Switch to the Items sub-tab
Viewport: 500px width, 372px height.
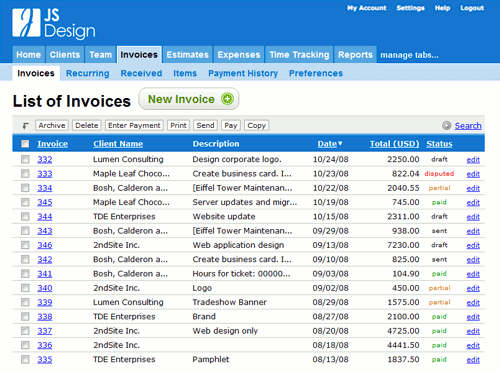pyautogui.click(x=185, y=73)
